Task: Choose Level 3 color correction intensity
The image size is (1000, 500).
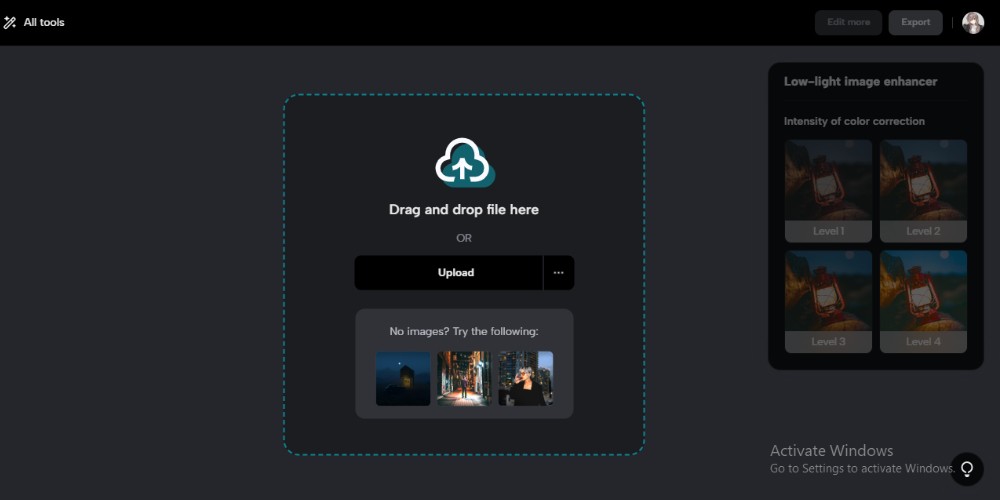Action: (x=828, y=301)
